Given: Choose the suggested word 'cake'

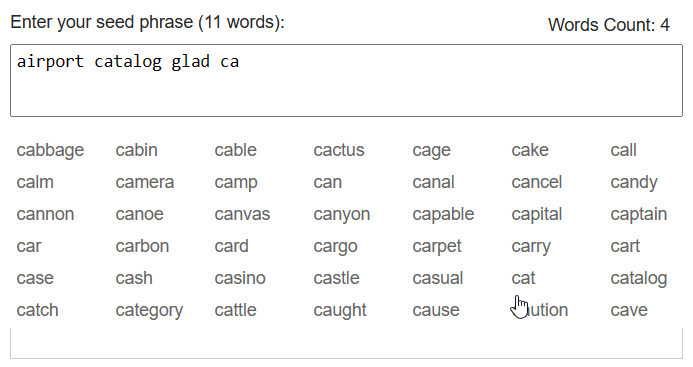Looking at the screenshot, I should [x=530, y=150].
